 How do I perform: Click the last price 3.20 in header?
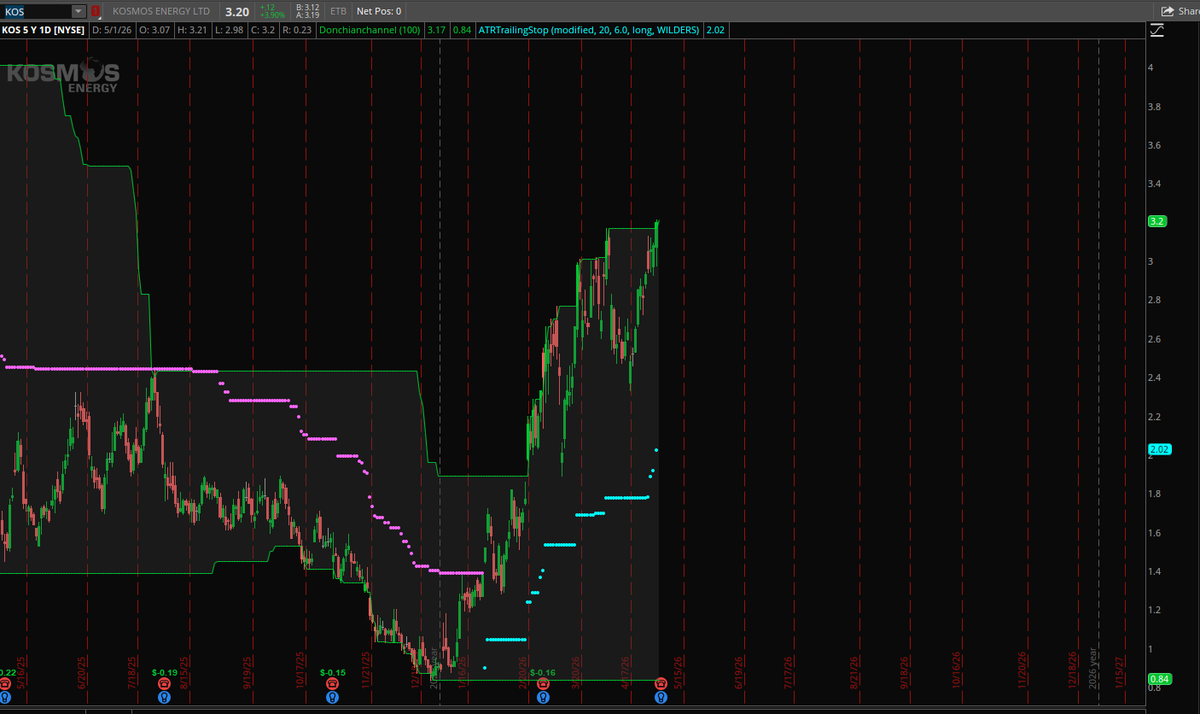(x=237, y=11)
